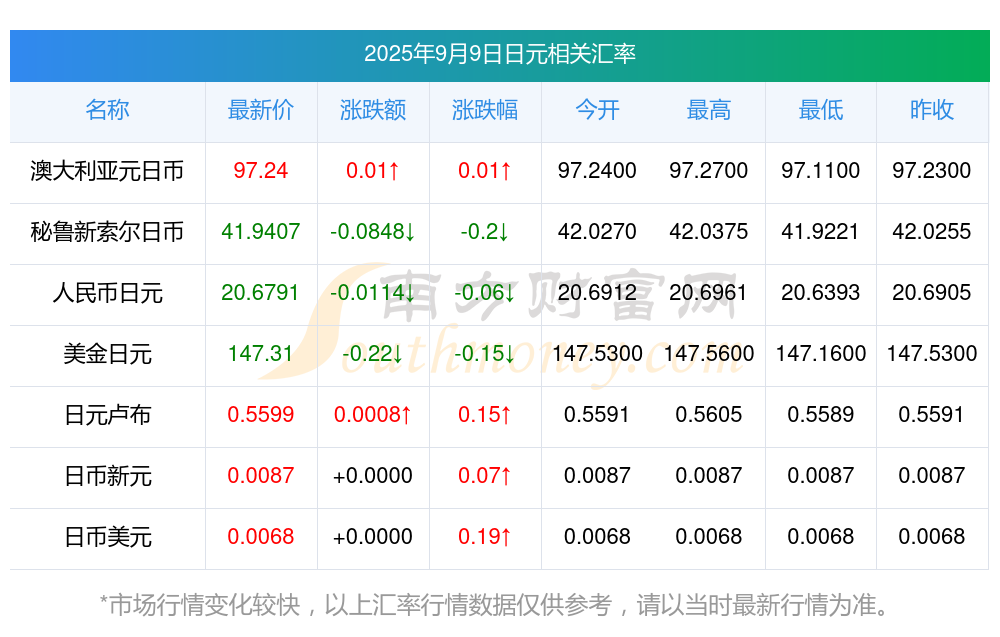Click low value 20.6393
The width and height of the screenshot is (1000, 637).
821,293
